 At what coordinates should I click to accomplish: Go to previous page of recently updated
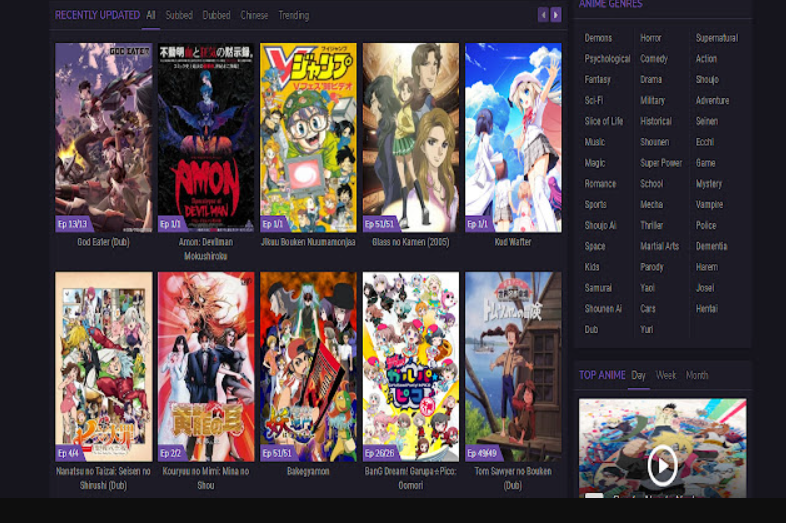click(x=543, y=15)
